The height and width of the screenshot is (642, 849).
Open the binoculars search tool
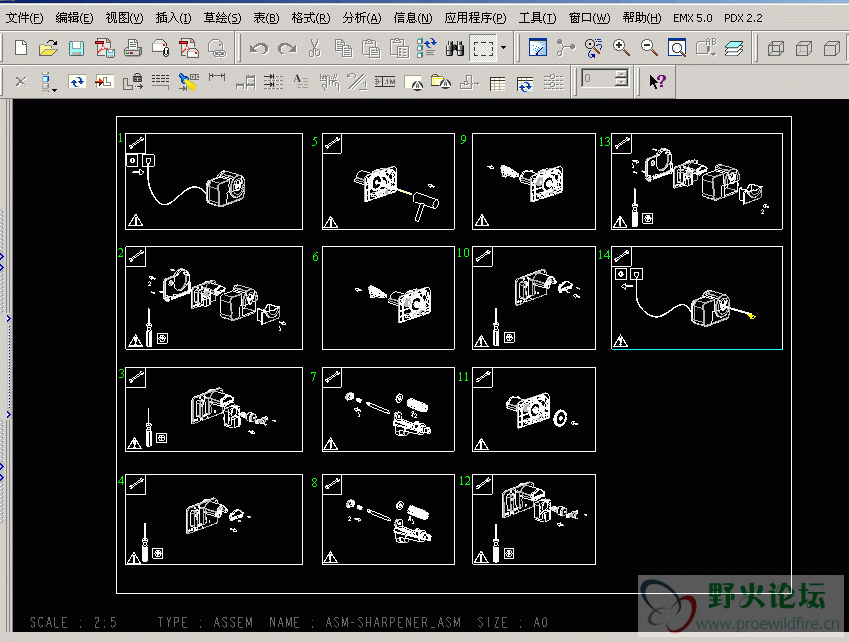point(455,48)
